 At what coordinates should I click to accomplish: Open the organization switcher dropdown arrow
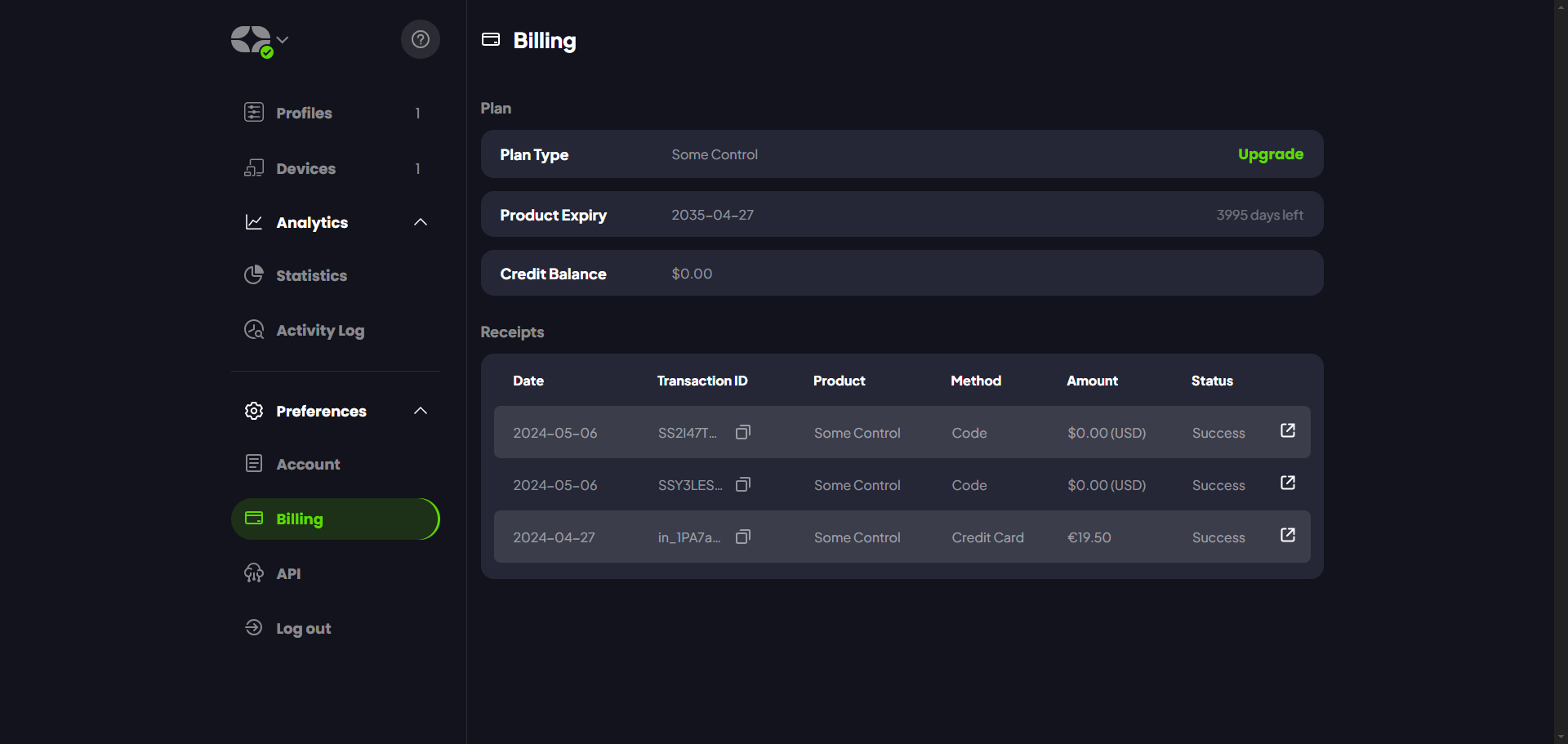pyautogui.click(x=283, y=39)
